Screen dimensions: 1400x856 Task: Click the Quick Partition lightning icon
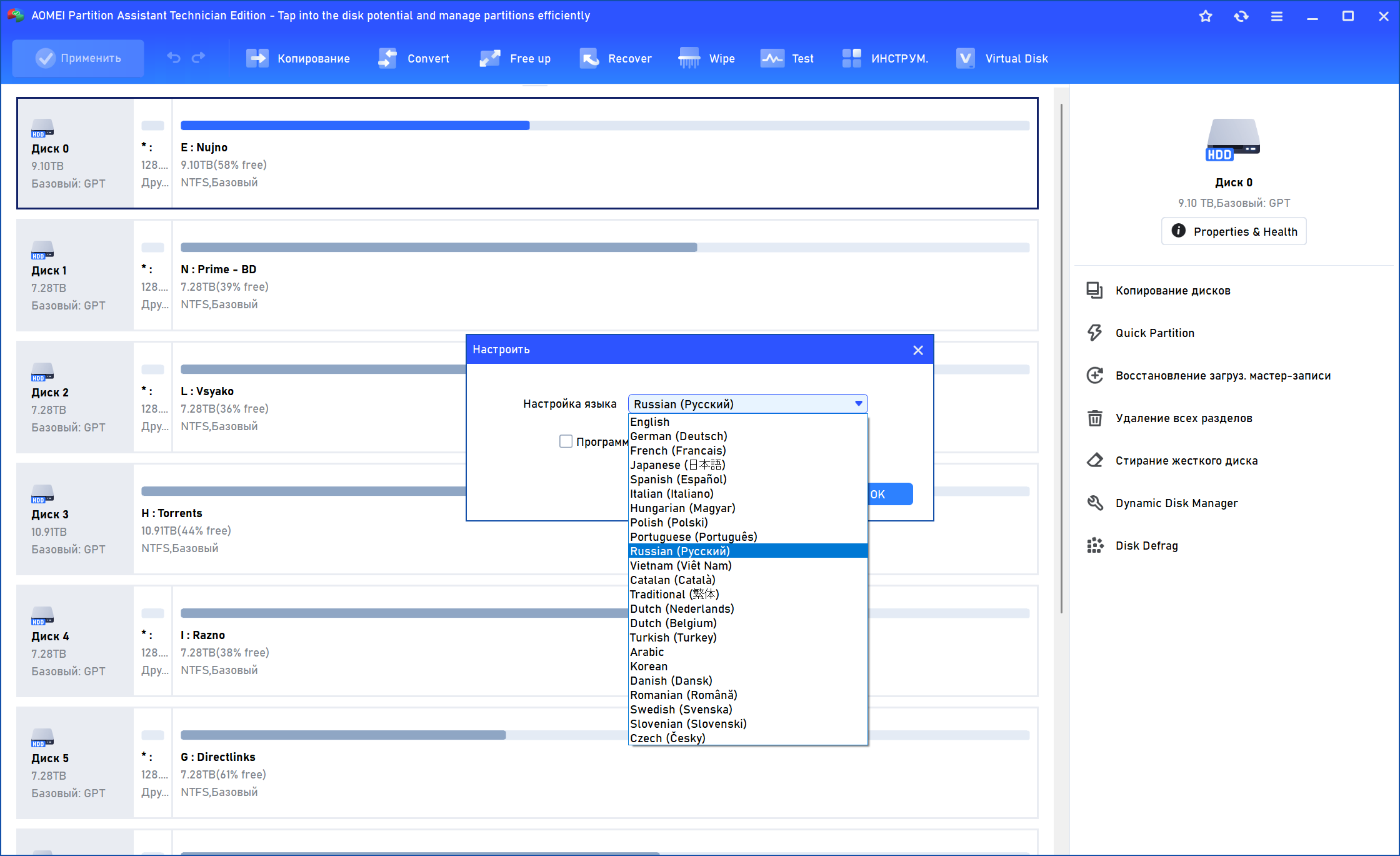coord(1095,333)
